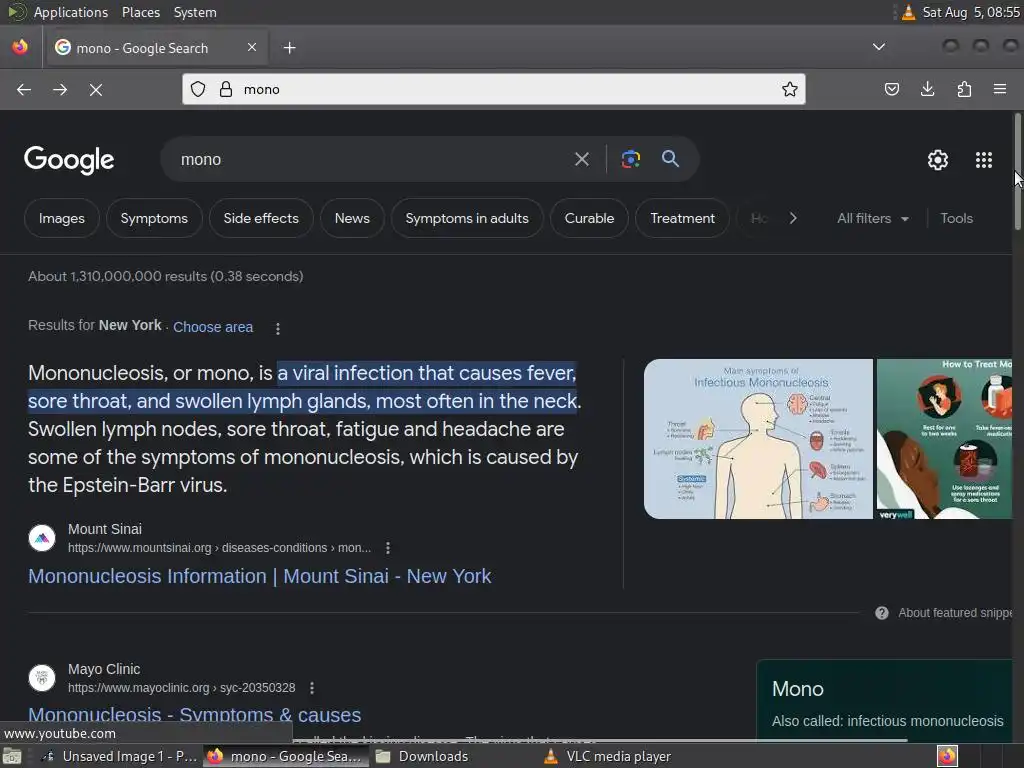Click the Firefox icon in tab bar
Screen dimensions: 1024x768
click(20, 47)
